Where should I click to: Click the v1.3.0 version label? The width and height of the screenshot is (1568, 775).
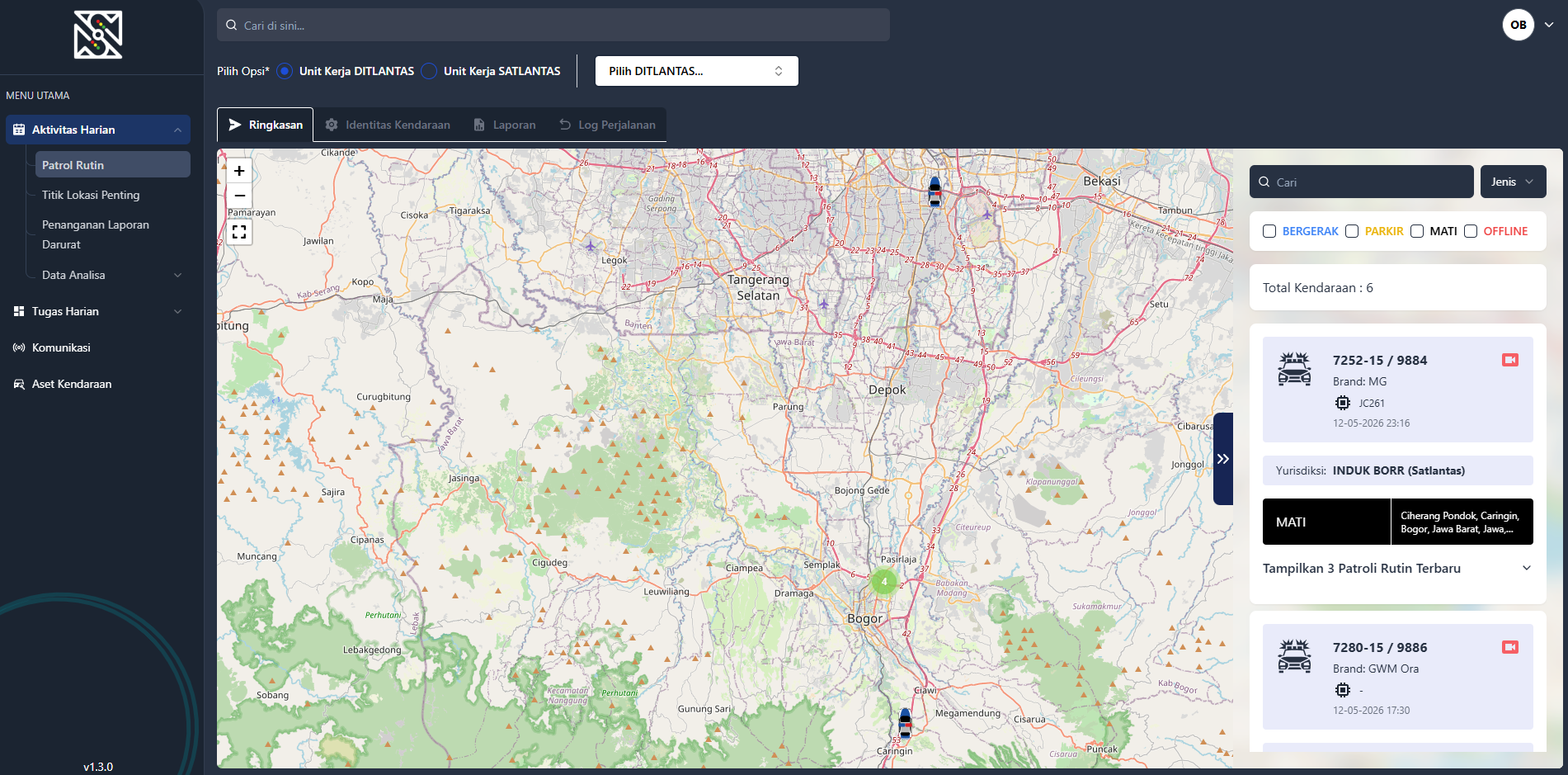tap(98, 767)
